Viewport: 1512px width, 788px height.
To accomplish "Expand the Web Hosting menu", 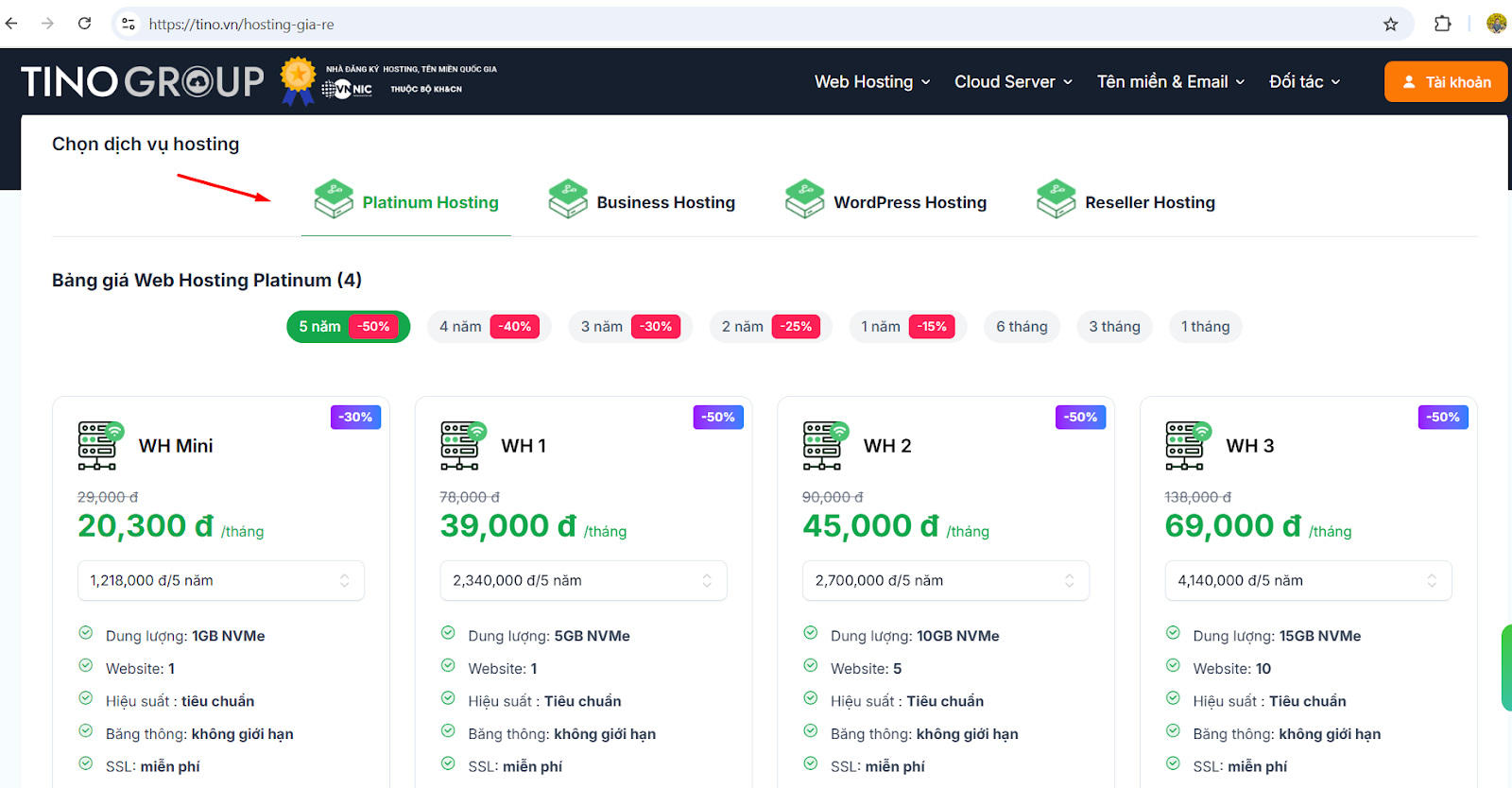I will (872, 82).
